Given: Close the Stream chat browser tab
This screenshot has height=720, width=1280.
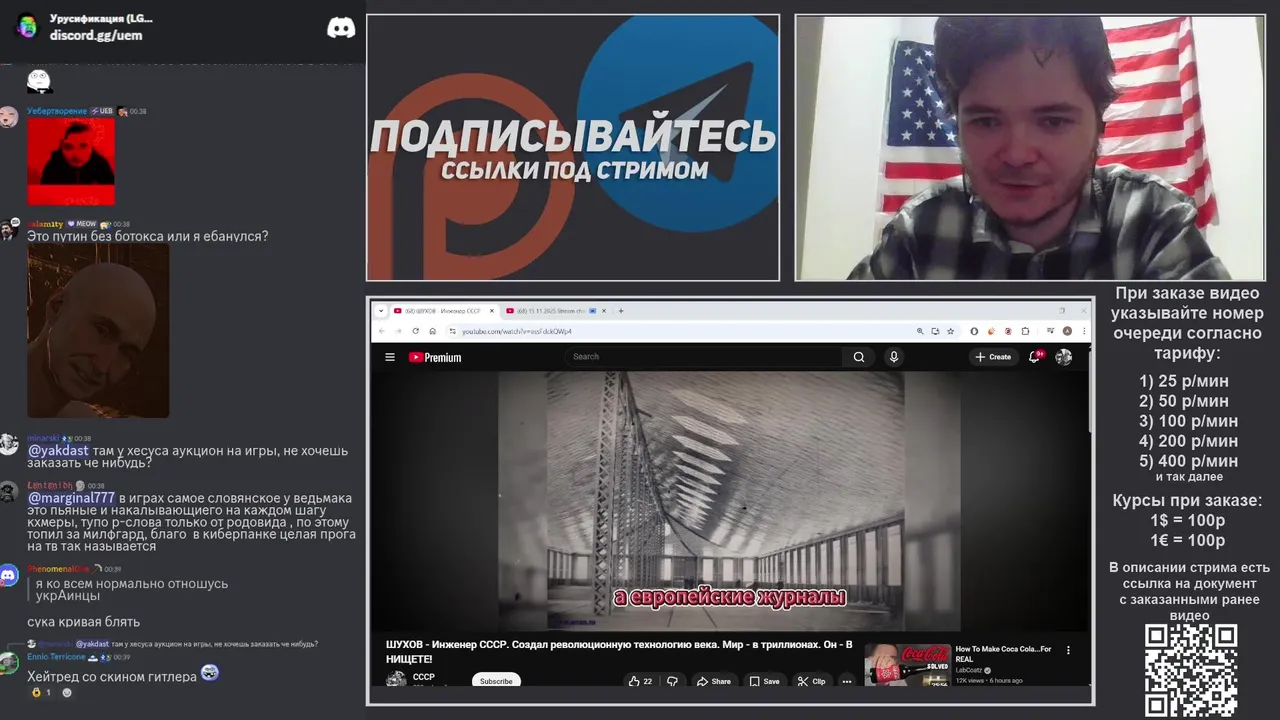Looking at the screenshot, I should click(x=605, y=311).
